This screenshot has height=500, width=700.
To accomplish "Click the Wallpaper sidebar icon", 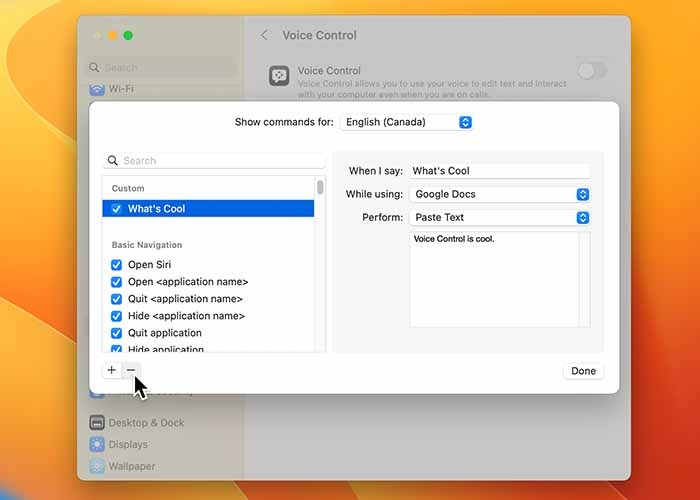I will 97,466.
